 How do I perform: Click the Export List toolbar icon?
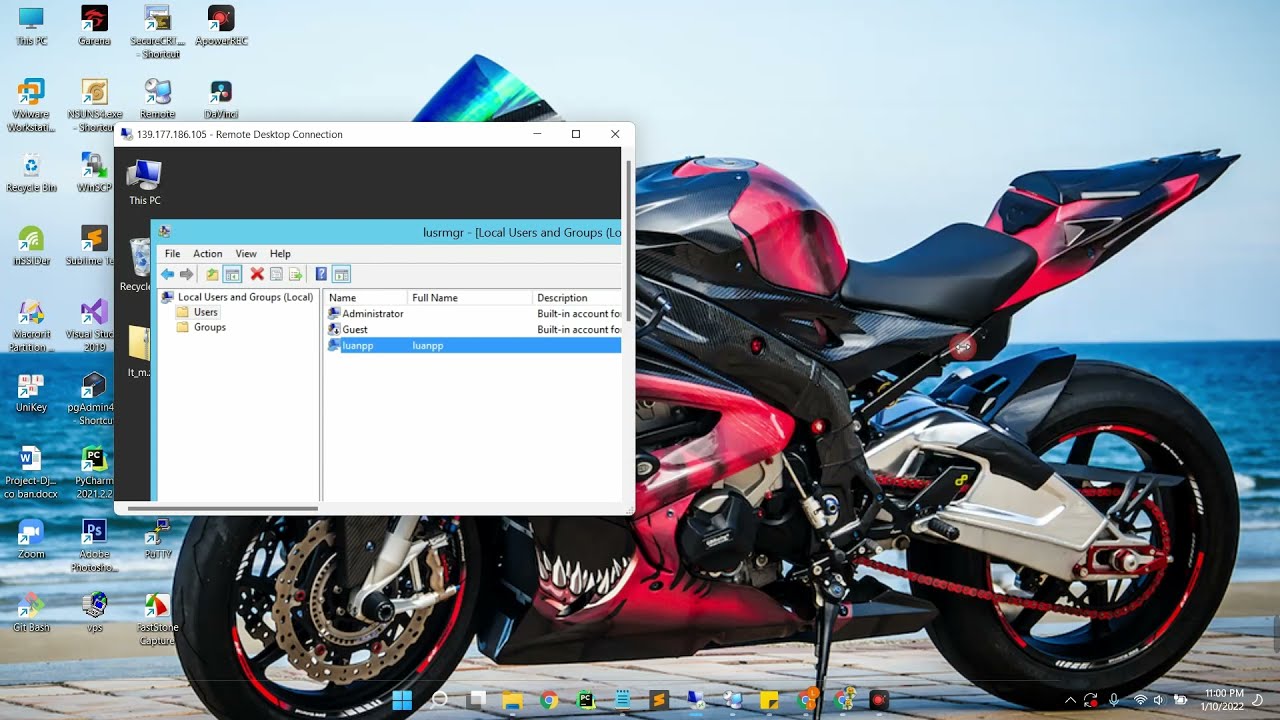(x=295, y=274)
